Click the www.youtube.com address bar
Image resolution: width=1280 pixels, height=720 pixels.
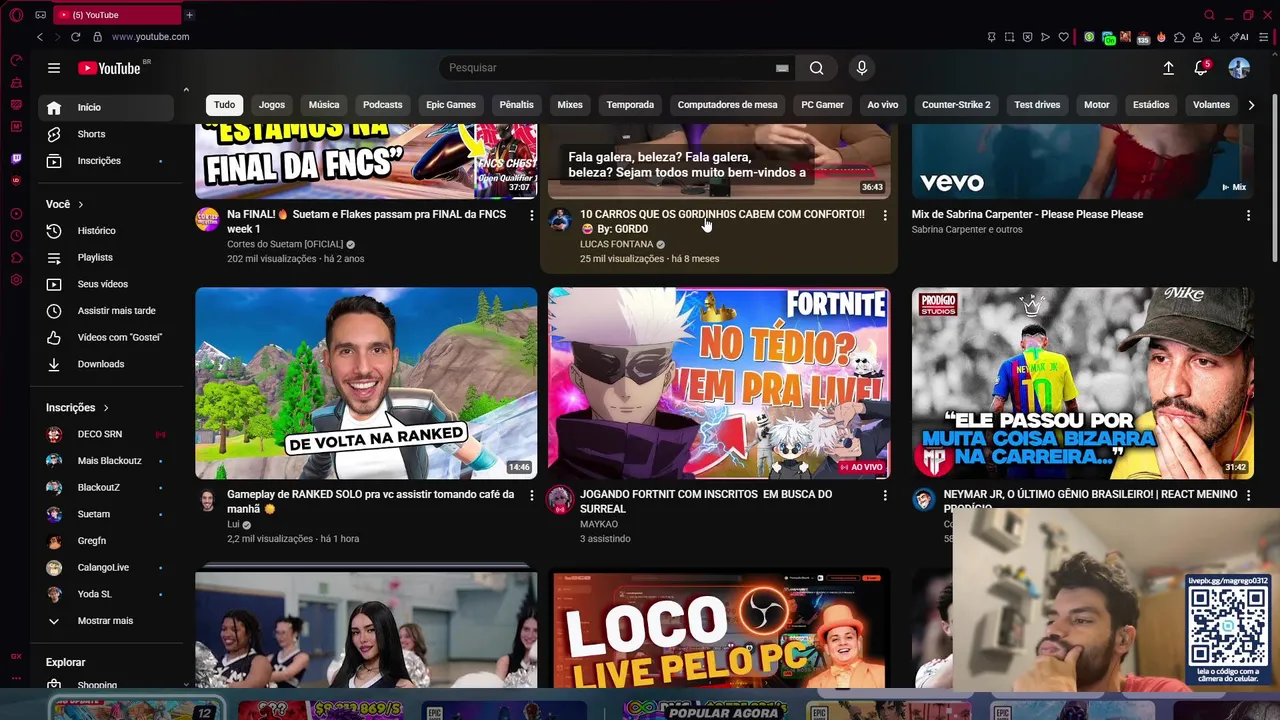tap(150, 37)
